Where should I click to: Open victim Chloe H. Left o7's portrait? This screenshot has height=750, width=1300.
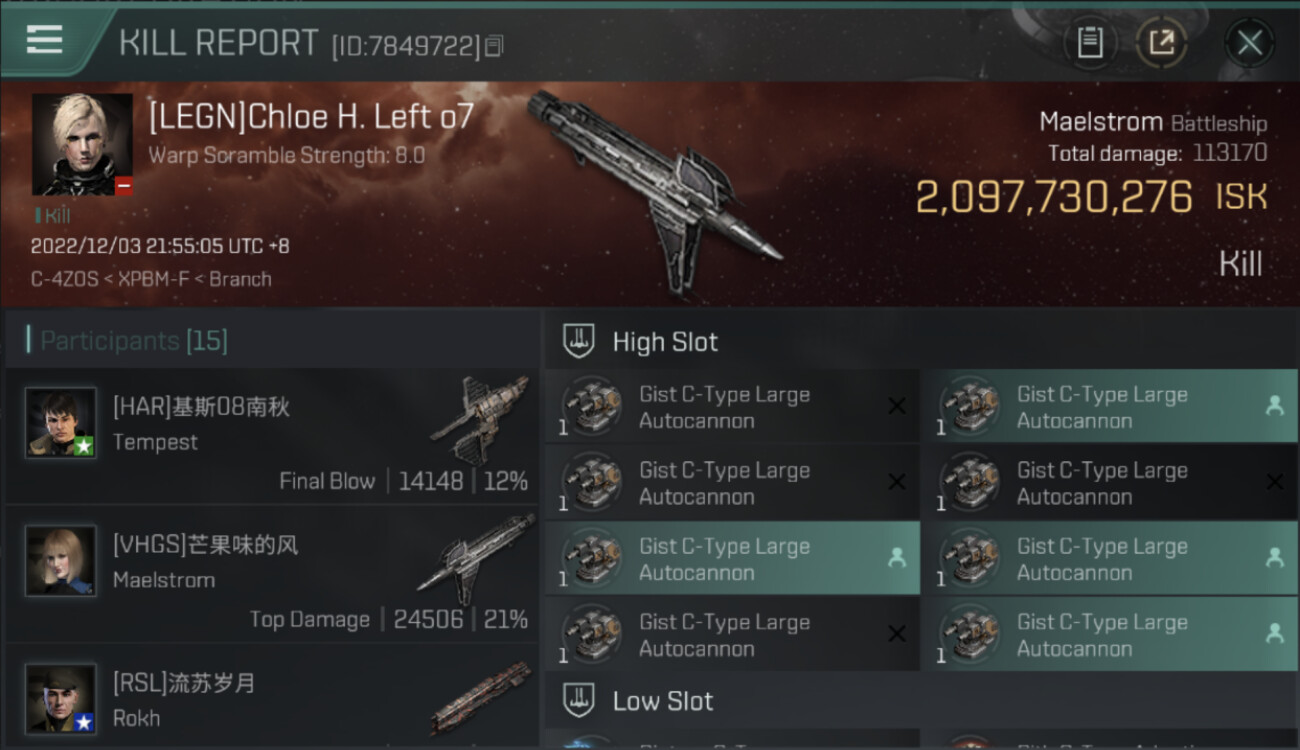coord(82,144)
